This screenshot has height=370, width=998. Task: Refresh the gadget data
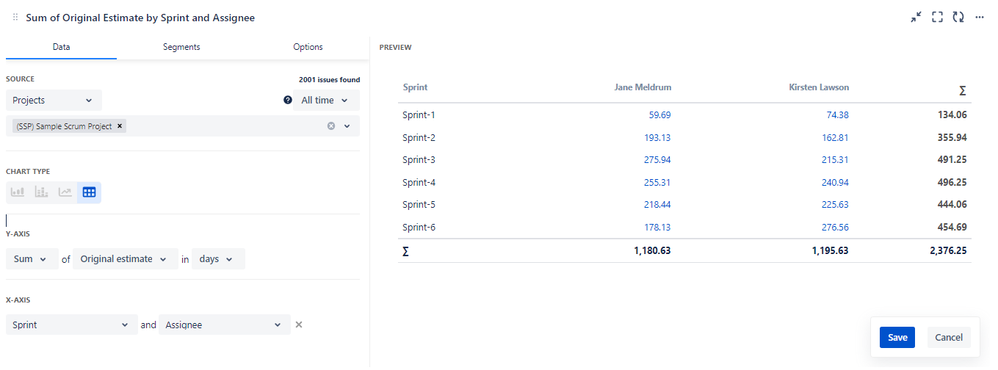coord(958,18)
